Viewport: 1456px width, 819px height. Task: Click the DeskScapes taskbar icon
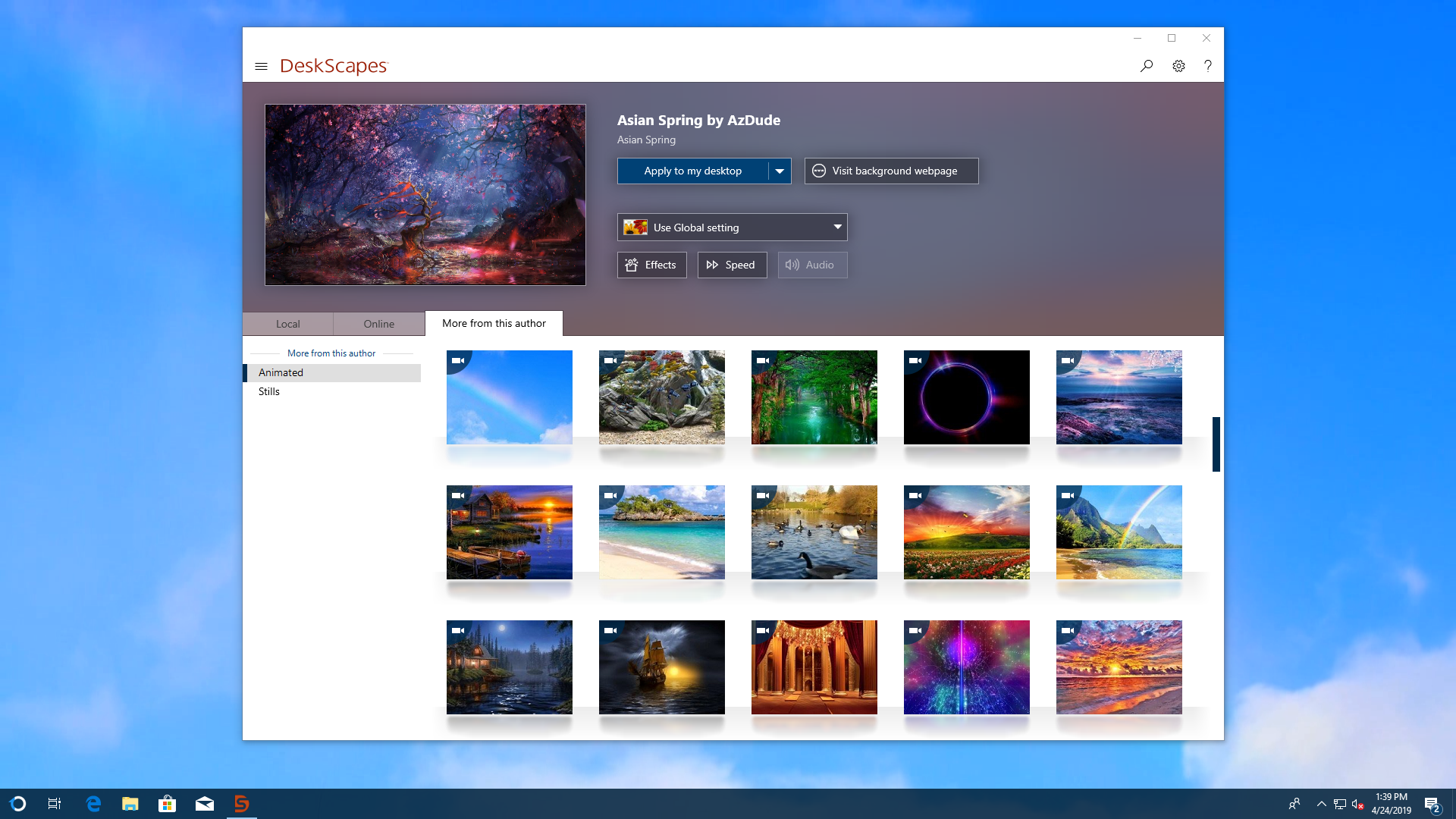click(x=242, y=804)
